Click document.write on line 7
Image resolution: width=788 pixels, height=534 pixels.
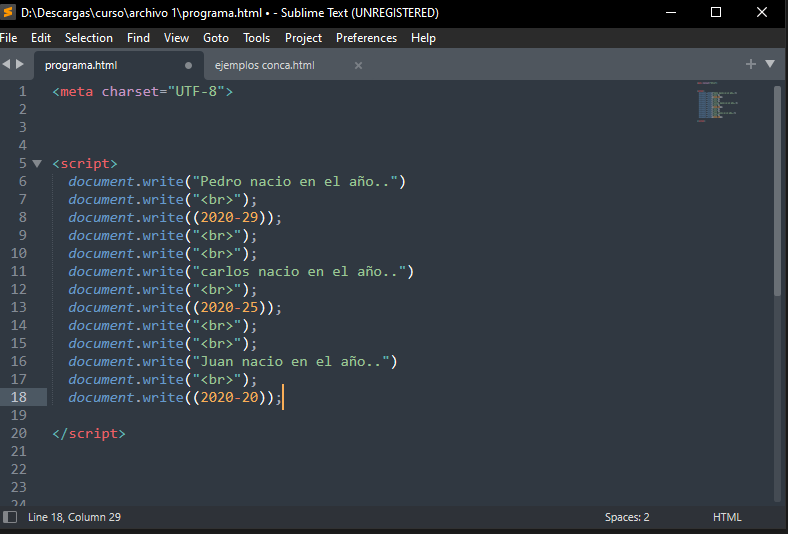(126, 199)
